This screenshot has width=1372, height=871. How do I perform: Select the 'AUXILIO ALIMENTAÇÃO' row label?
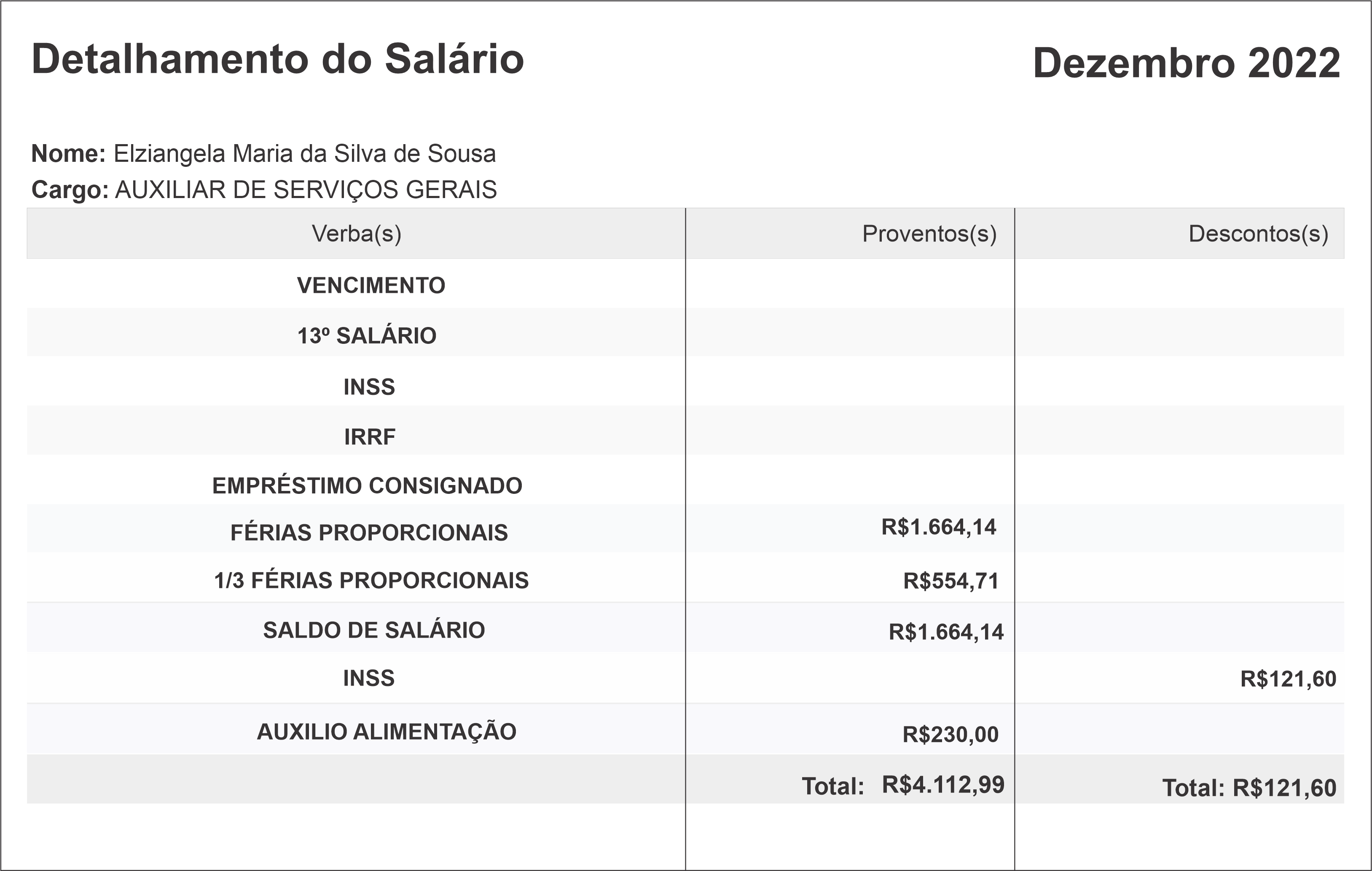point(386,732)
